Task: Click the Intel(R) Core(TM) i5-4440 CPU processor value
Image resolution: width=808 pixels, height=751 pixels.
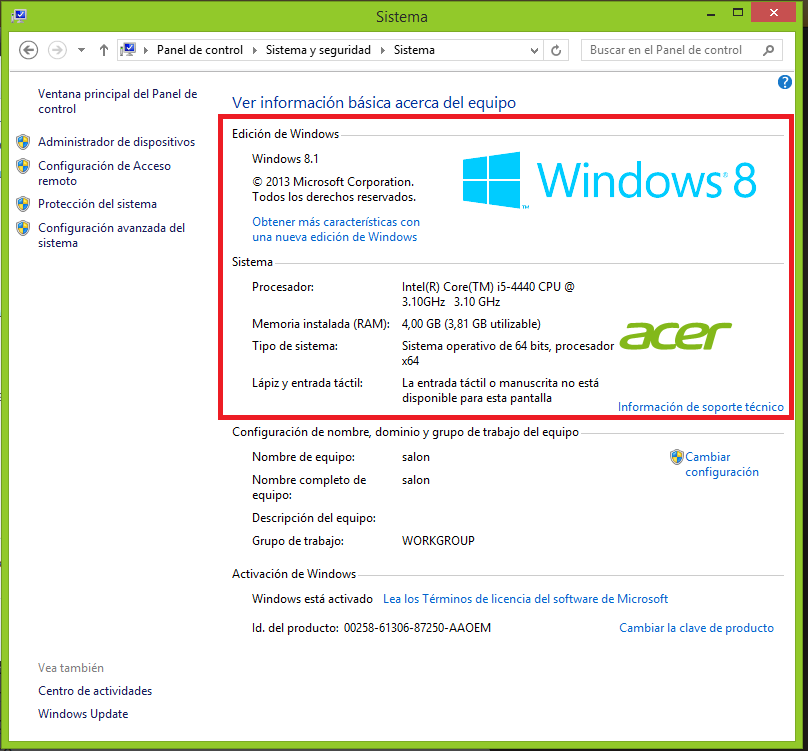Action: coord(488,294)
